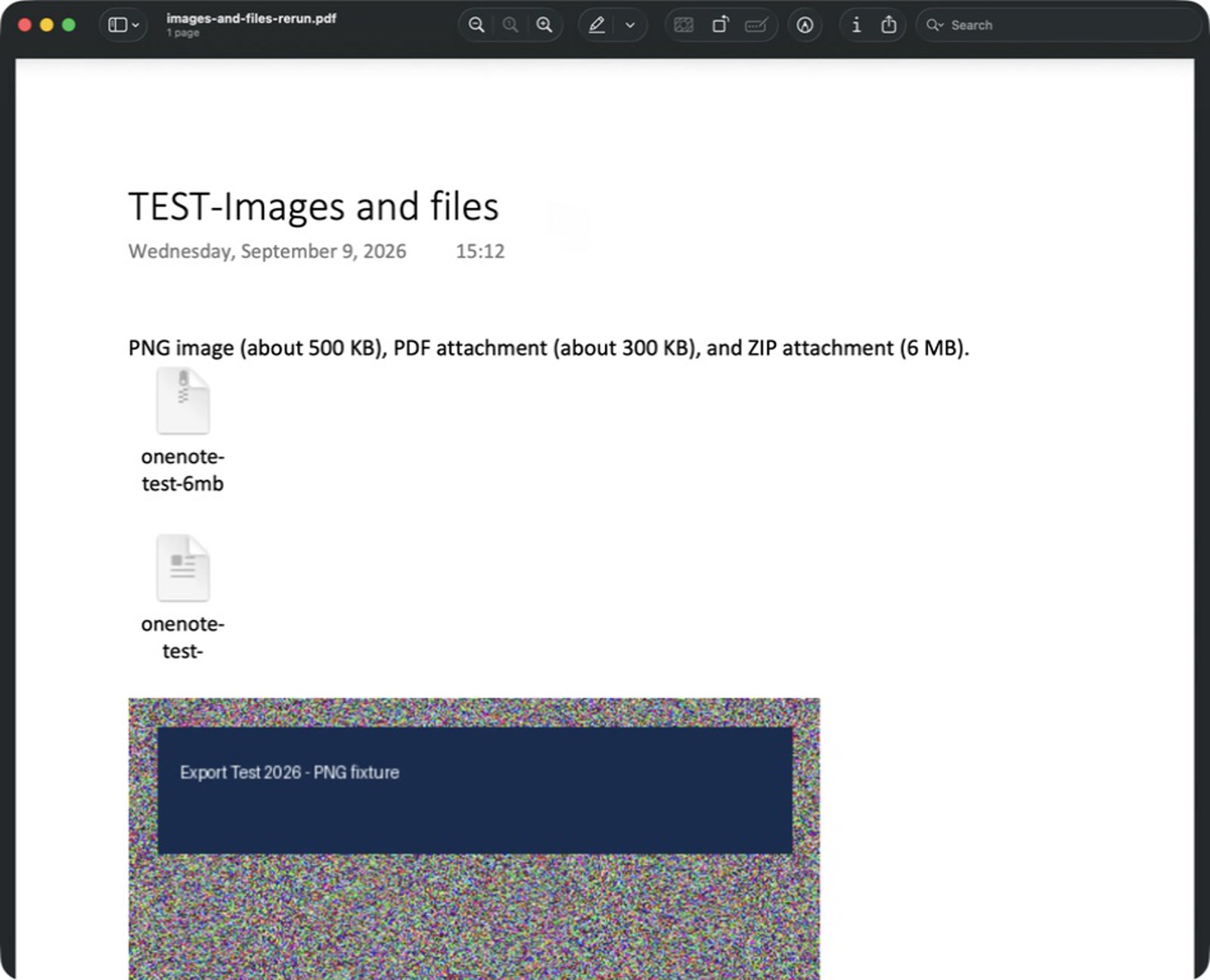Click the text "Export Test 2026 - PNG fixture"
This screenshot has height=980, width=1210.
[290, 772]
